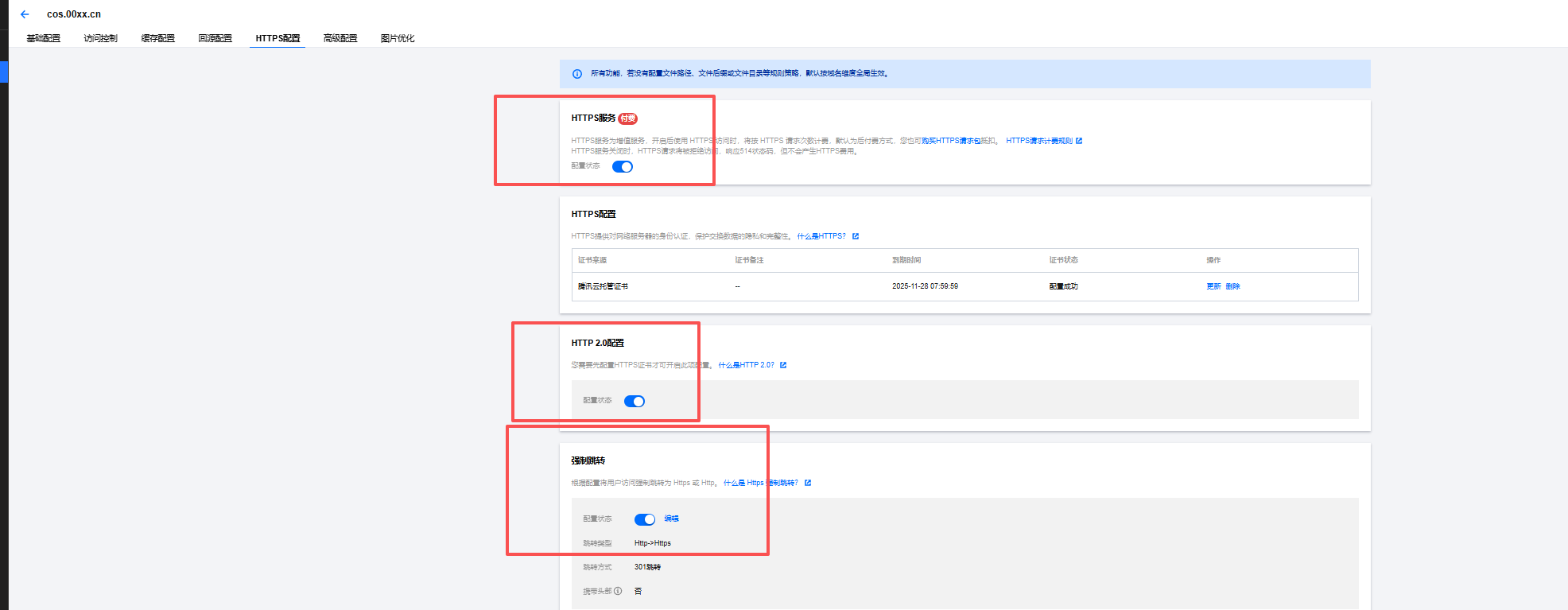Click 删除 in the certificate row
Viewport: 1568px width, 610px height.
(1232, 286)
